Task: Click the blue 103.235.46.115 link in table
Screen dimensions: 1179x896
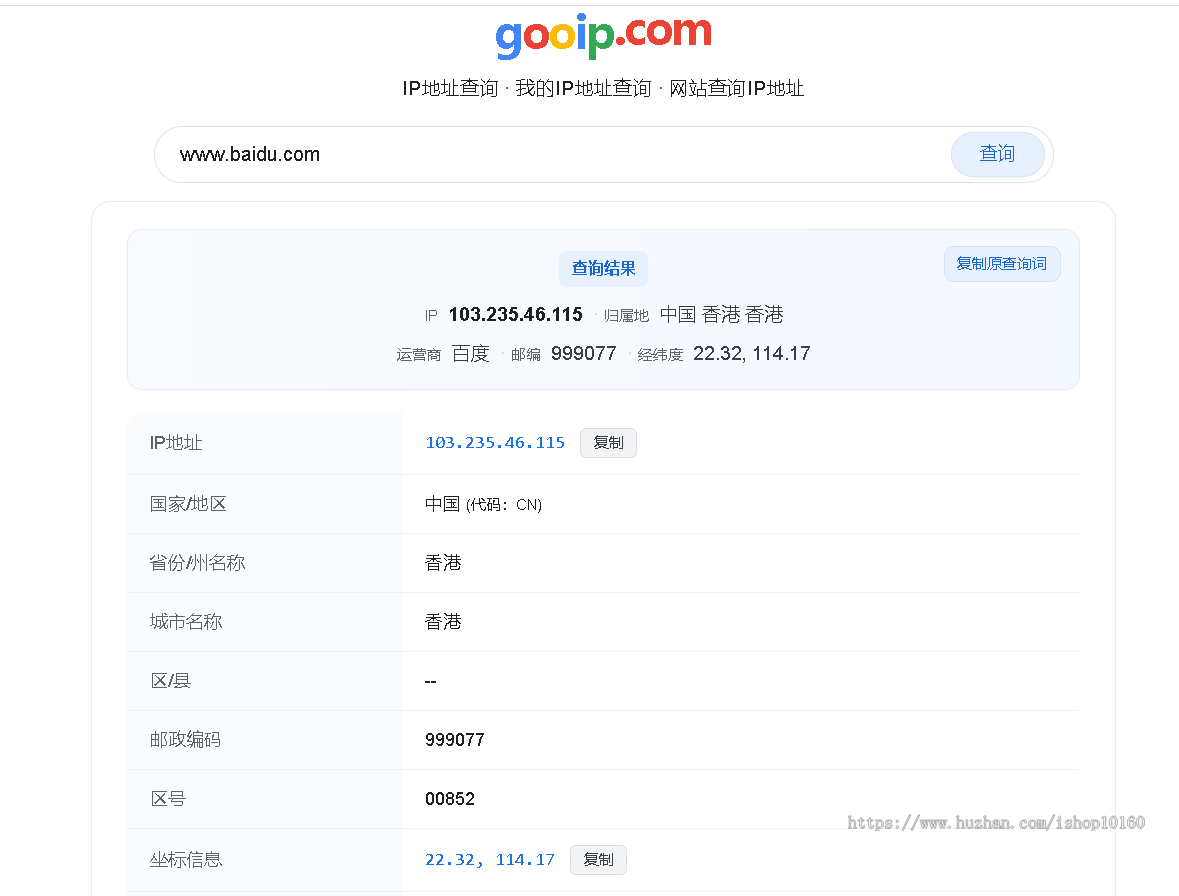Action: (x=495, y=443)
